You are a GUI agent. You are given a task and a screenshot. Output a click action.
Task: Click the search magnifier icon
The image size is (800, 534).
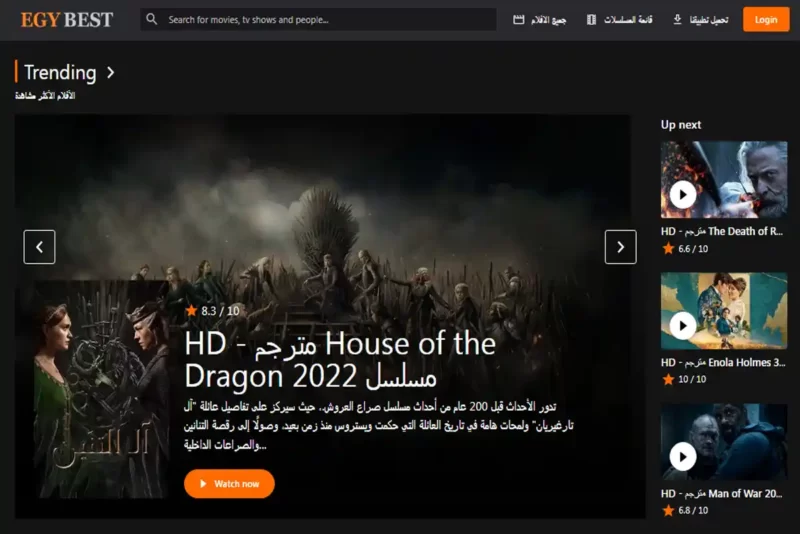coord(152,19)
